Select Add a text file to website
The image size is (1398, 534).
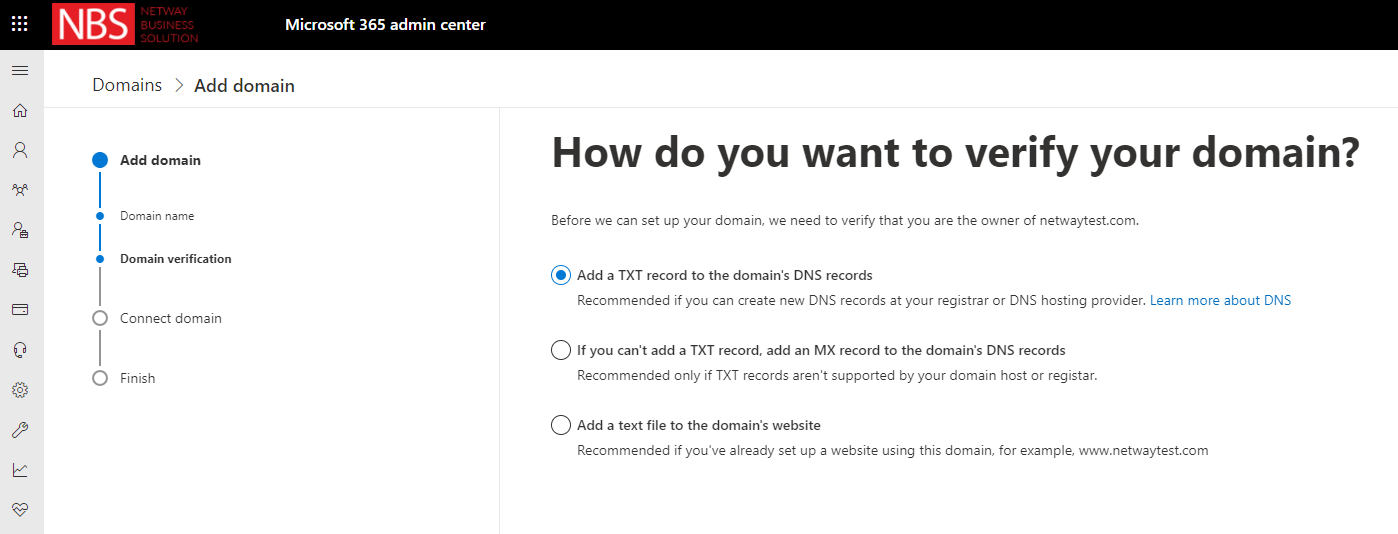coord(561,425)
